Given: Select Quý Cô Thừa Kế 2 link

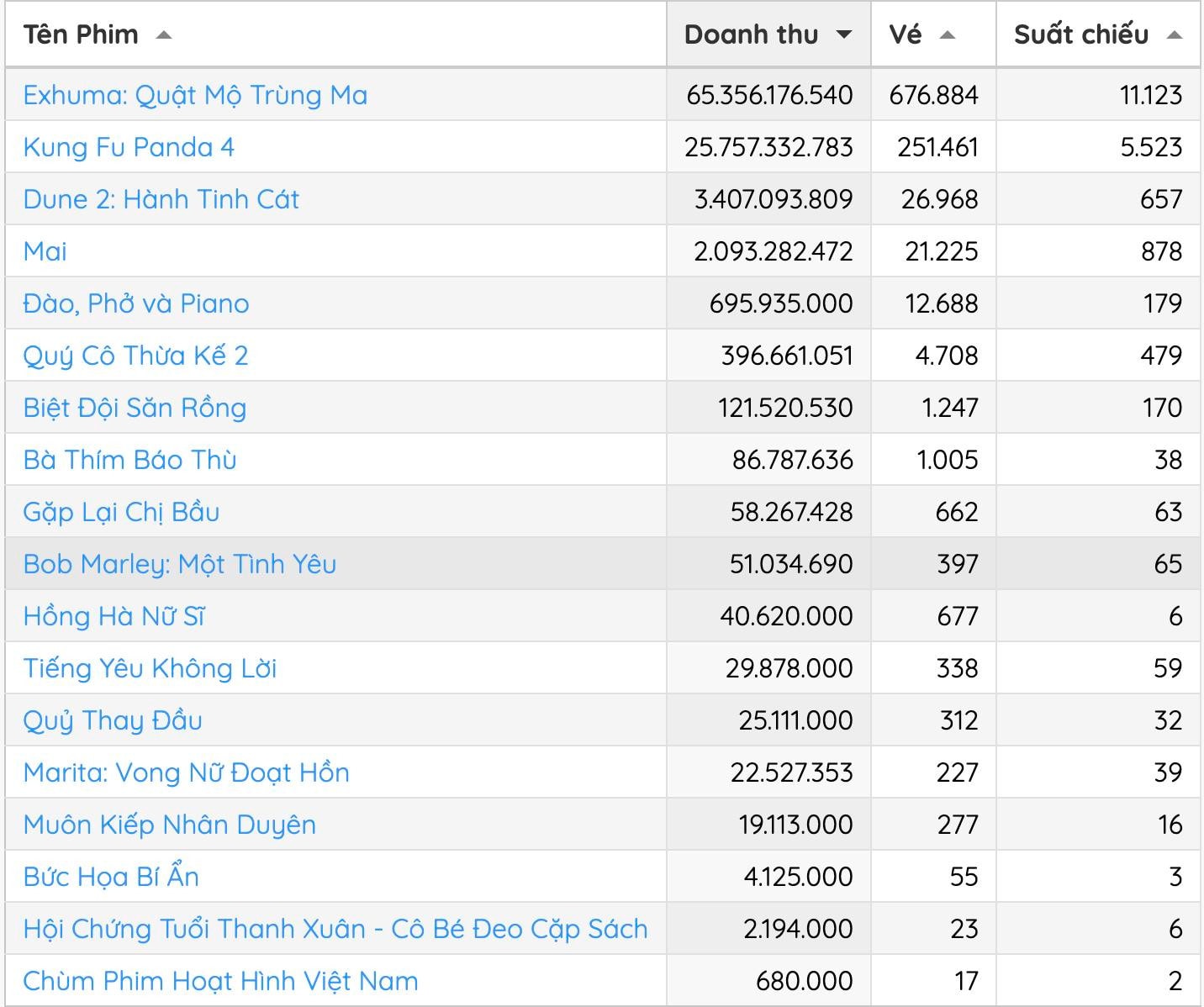Looking at the screenshot, I should click(x=135, y=356).
